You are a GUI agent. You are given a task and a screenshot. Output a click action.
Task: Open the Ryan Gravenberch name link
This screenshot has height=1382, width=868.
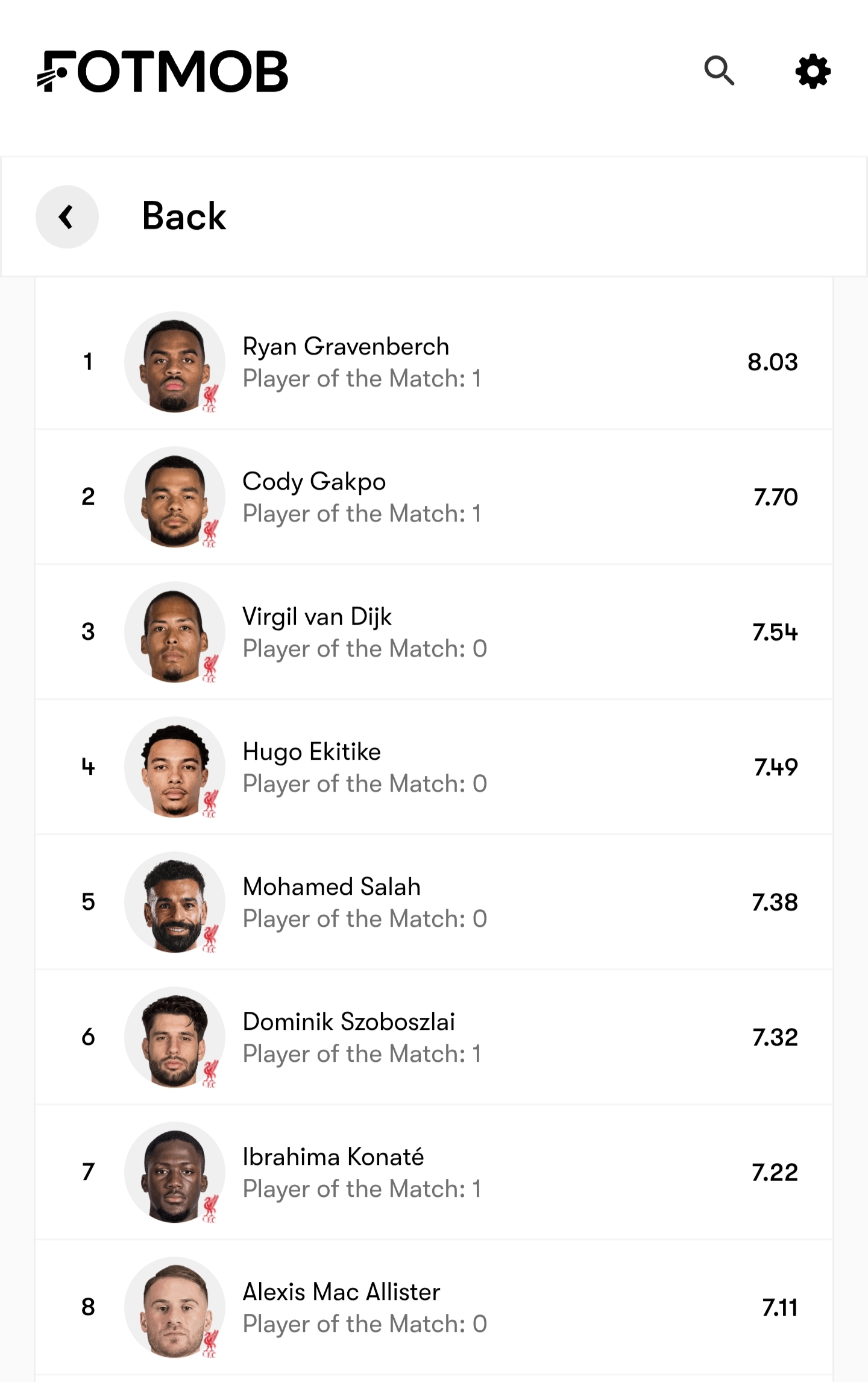(x=345, y=347)
